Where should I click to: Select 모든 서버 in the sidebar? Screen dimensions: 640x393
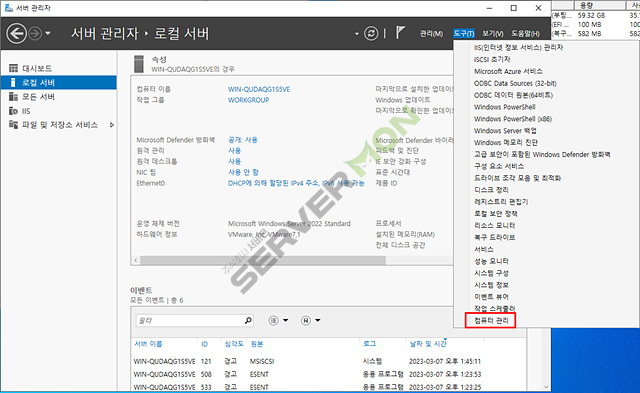pos(59,97)
